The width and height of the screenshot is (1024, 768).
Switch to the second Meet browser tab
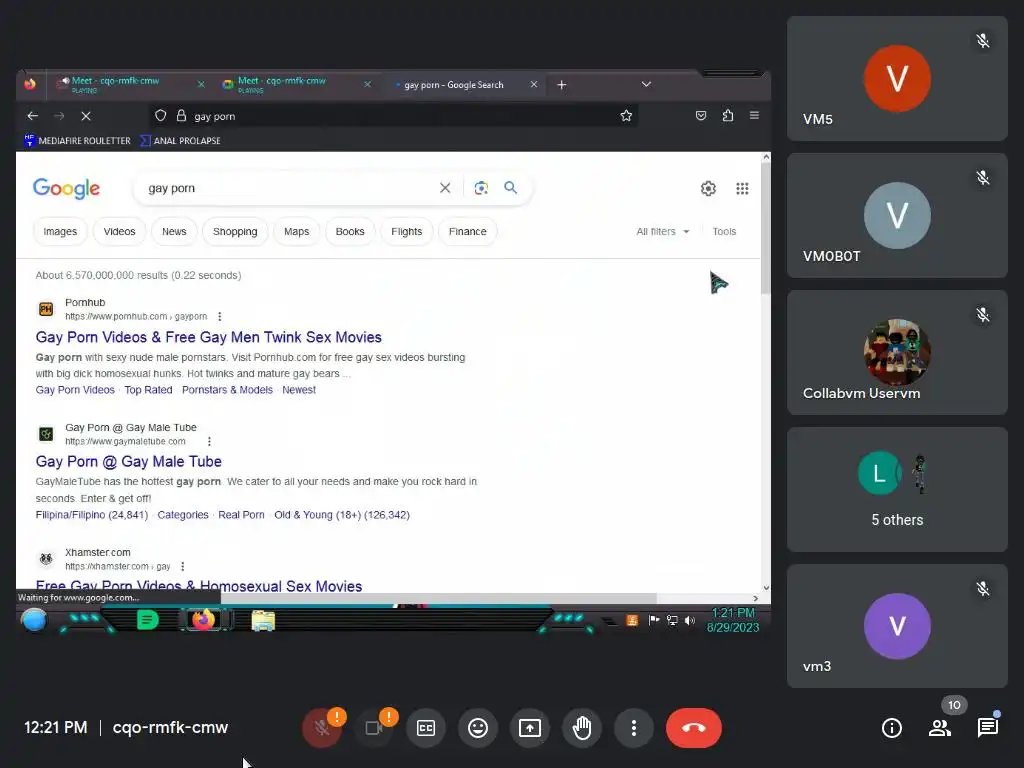(296, 84)
